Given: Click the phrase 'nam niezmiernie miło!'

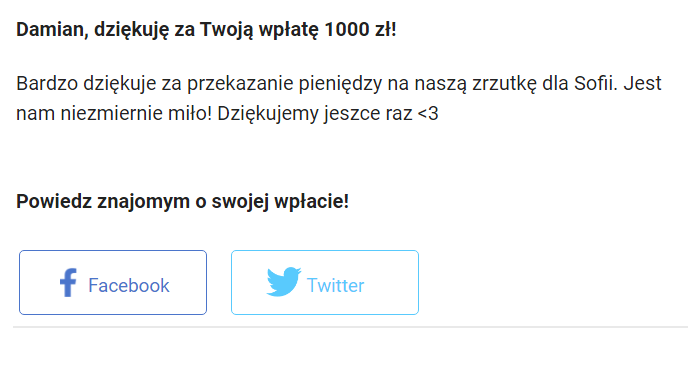Looking at the screenshot, I should (x=114, y=114).
